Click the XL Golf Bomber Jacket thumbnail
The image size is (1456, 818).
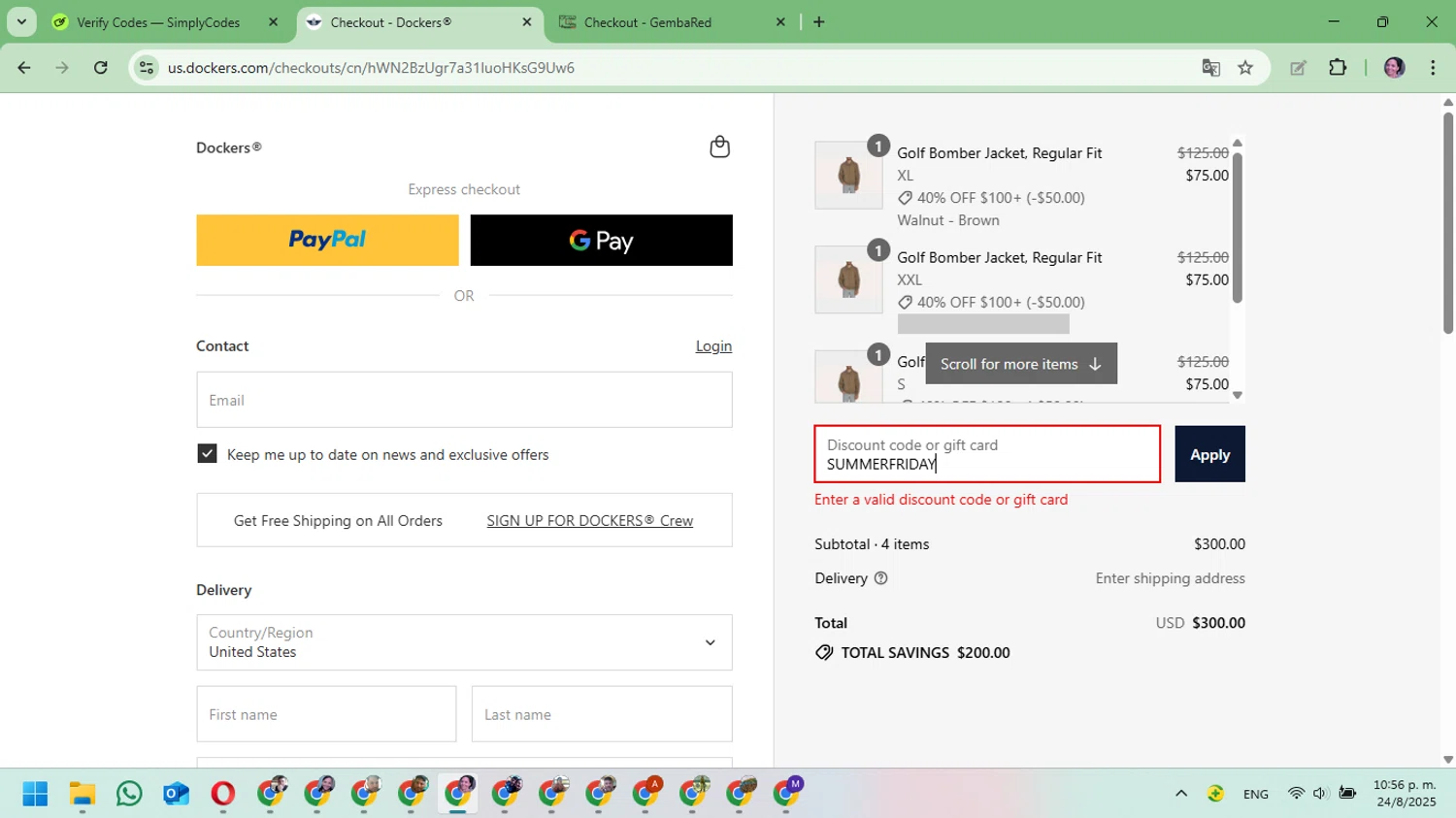pos(848,176)
